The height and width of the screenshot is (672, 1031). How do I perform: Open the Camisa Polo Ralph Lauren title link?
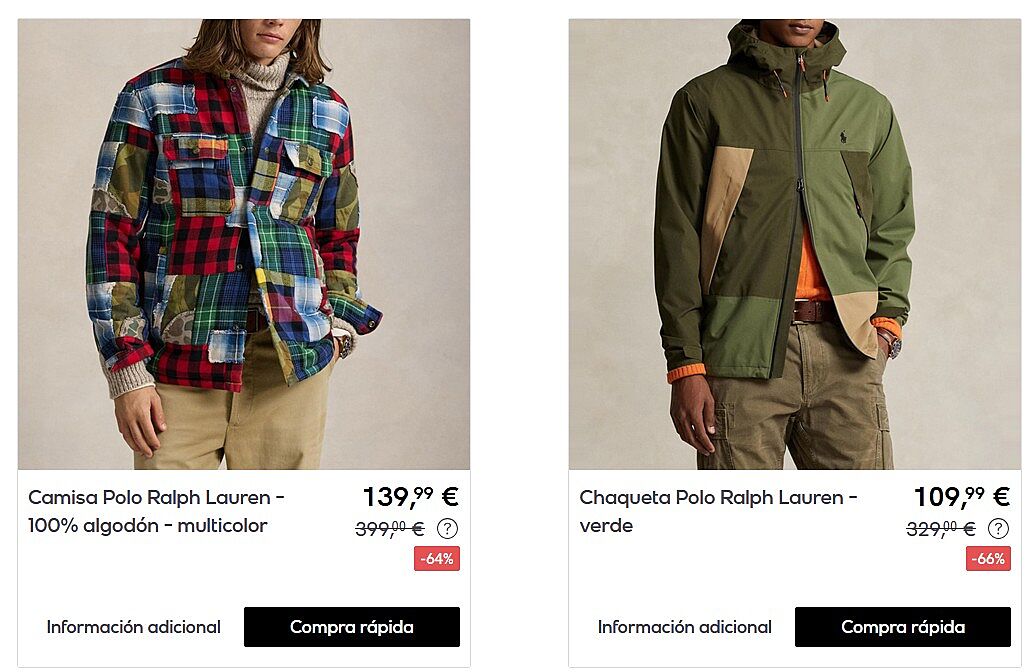pyautogui.click(x=156, y=498)
